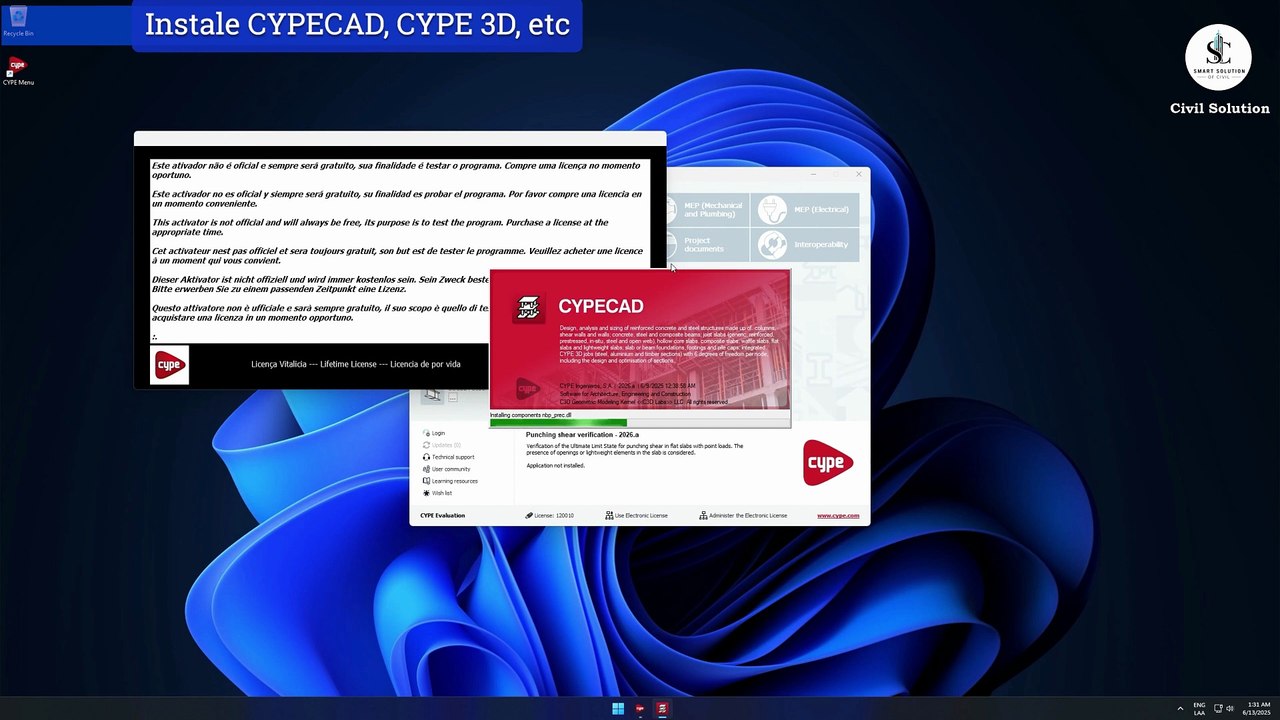Click the 'Installing components' status text
This screenshot has height=720, width=1280.
click(x=531, y=415)
